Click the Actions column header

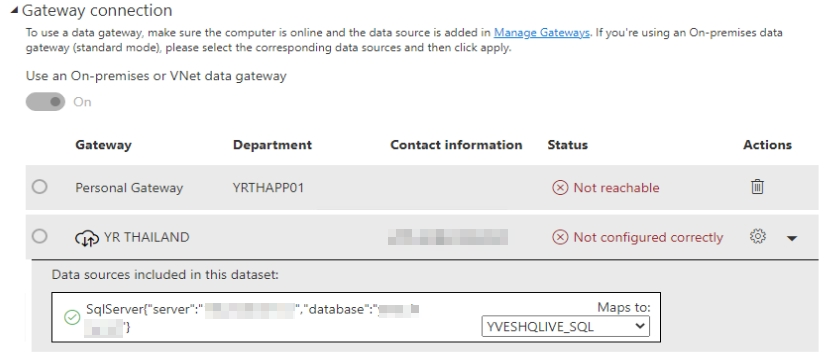768,145
